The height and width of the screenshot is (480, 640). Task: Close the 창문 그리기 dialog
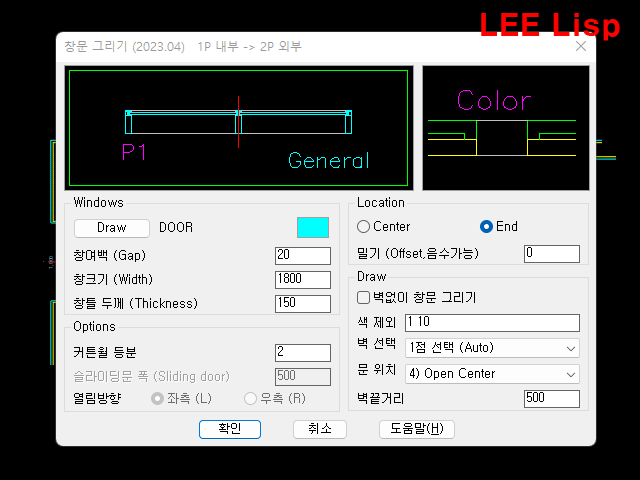(x=581, y=46)
